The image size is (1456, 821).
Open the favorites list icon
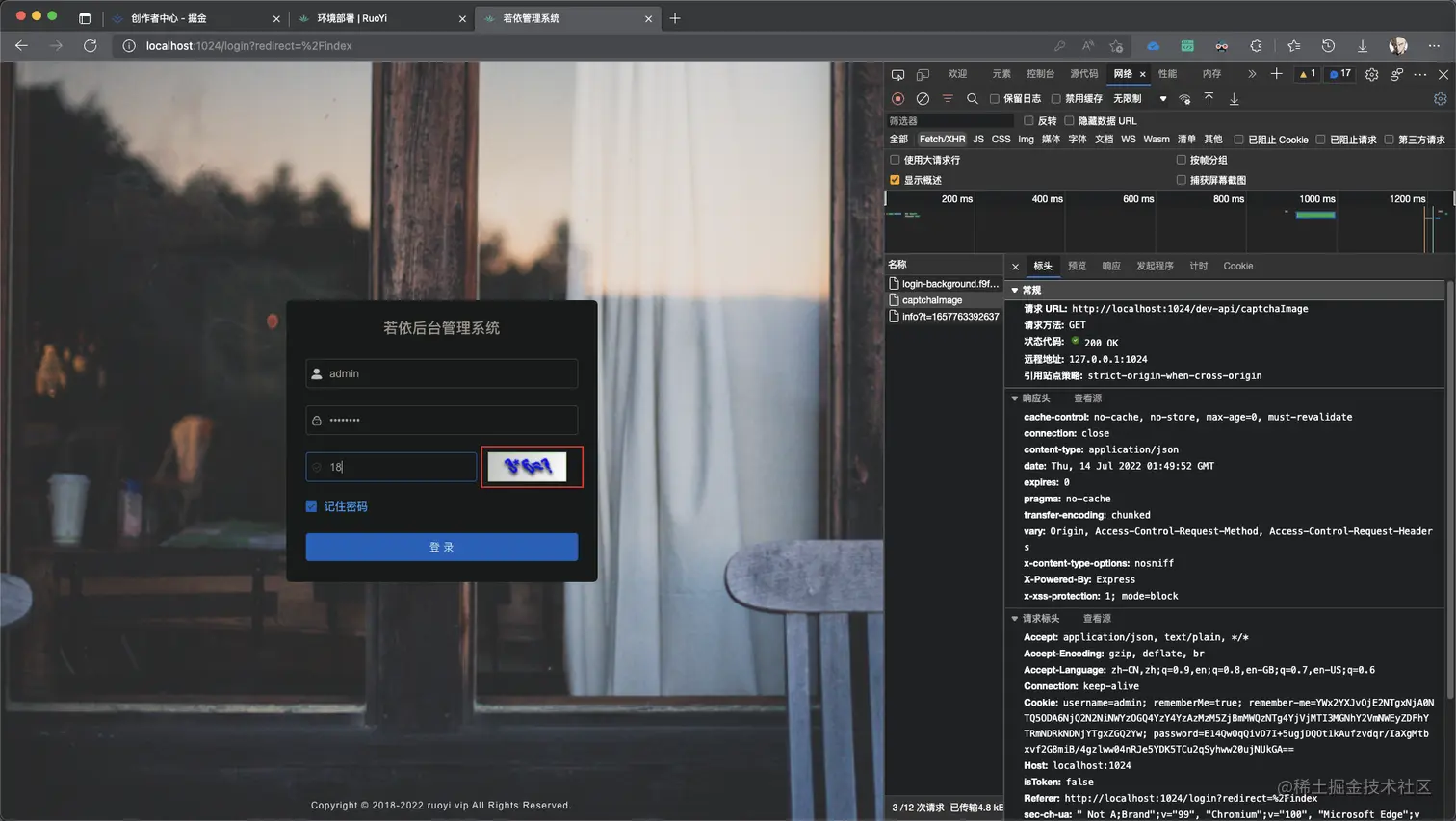(x=1293, y=46)
